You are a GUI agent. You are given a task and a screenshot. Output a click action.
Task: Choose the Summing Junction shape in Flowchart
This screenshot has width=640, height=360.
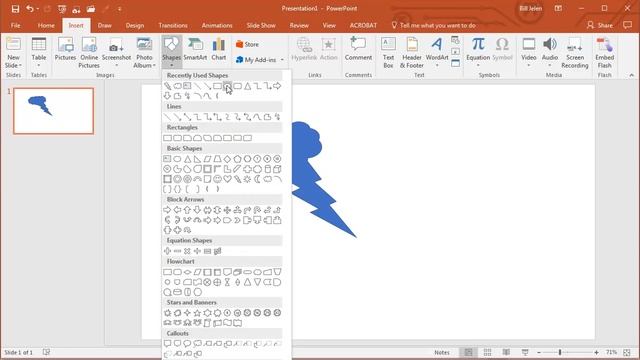coord(207,282)
